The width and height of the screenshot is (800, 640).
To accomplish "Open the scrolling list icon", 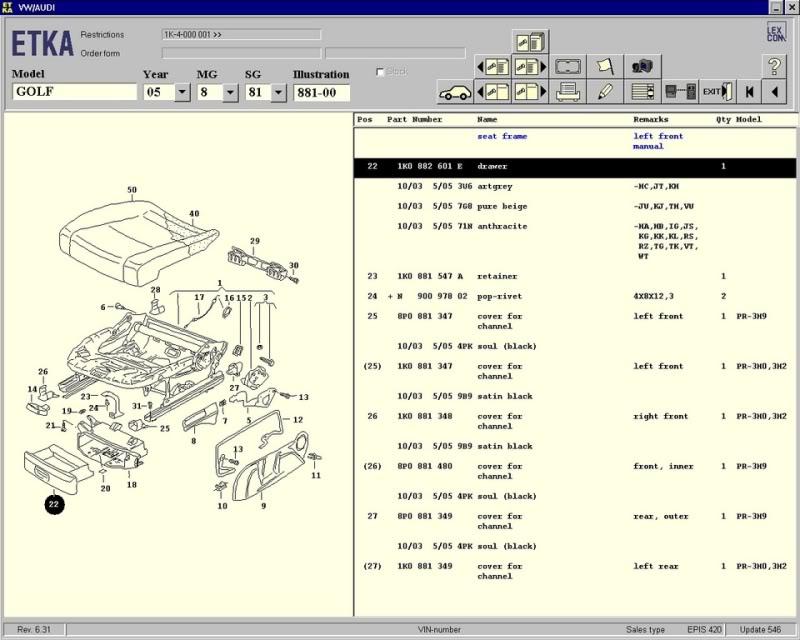I will click(642, 92).
